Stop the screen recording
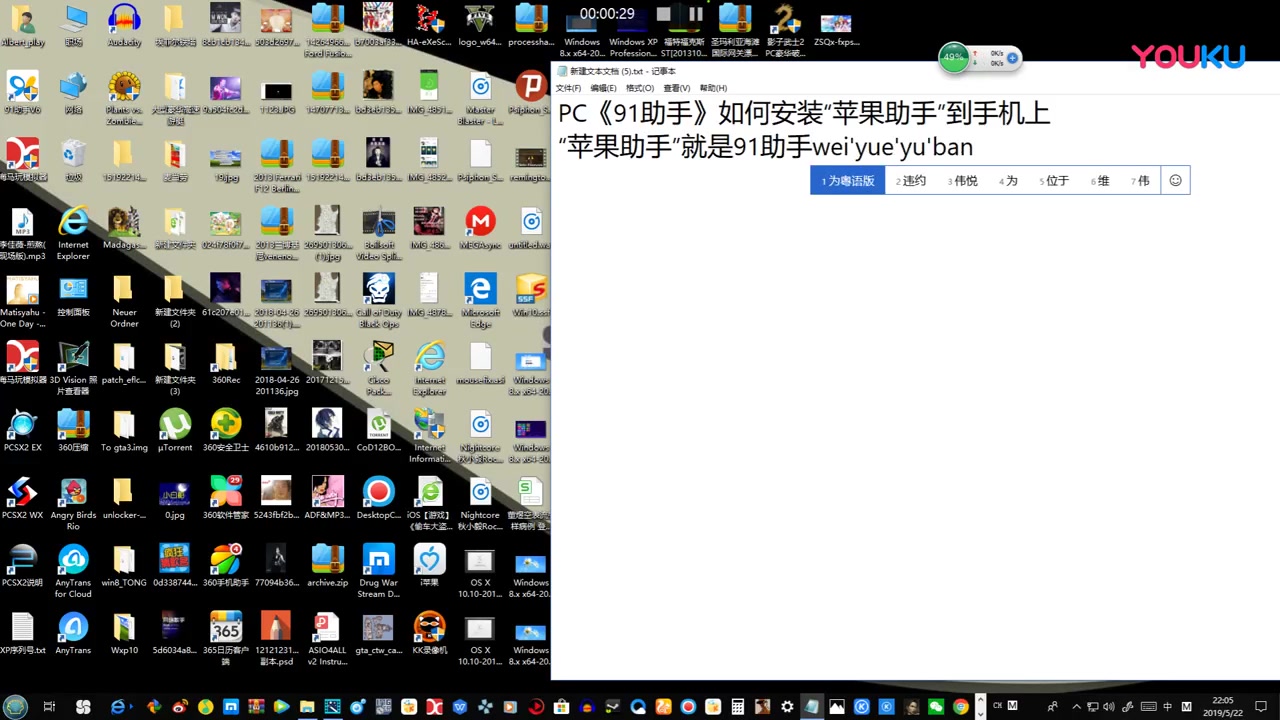 point(664,14)
